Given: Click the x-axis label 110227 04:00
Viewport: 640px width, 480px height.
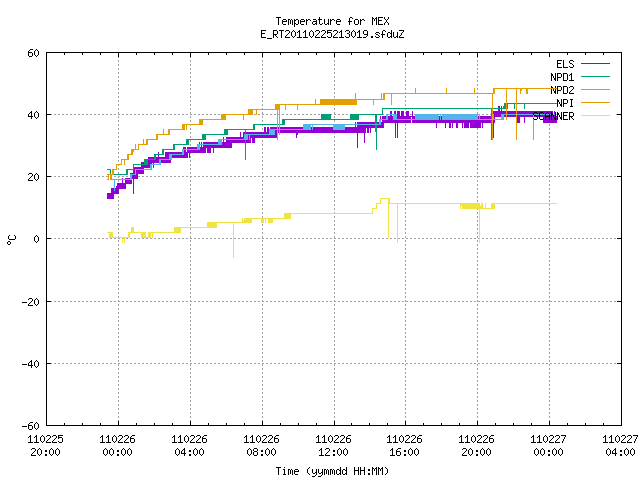Looking at the screenshot, I should [x=620, y=446].
